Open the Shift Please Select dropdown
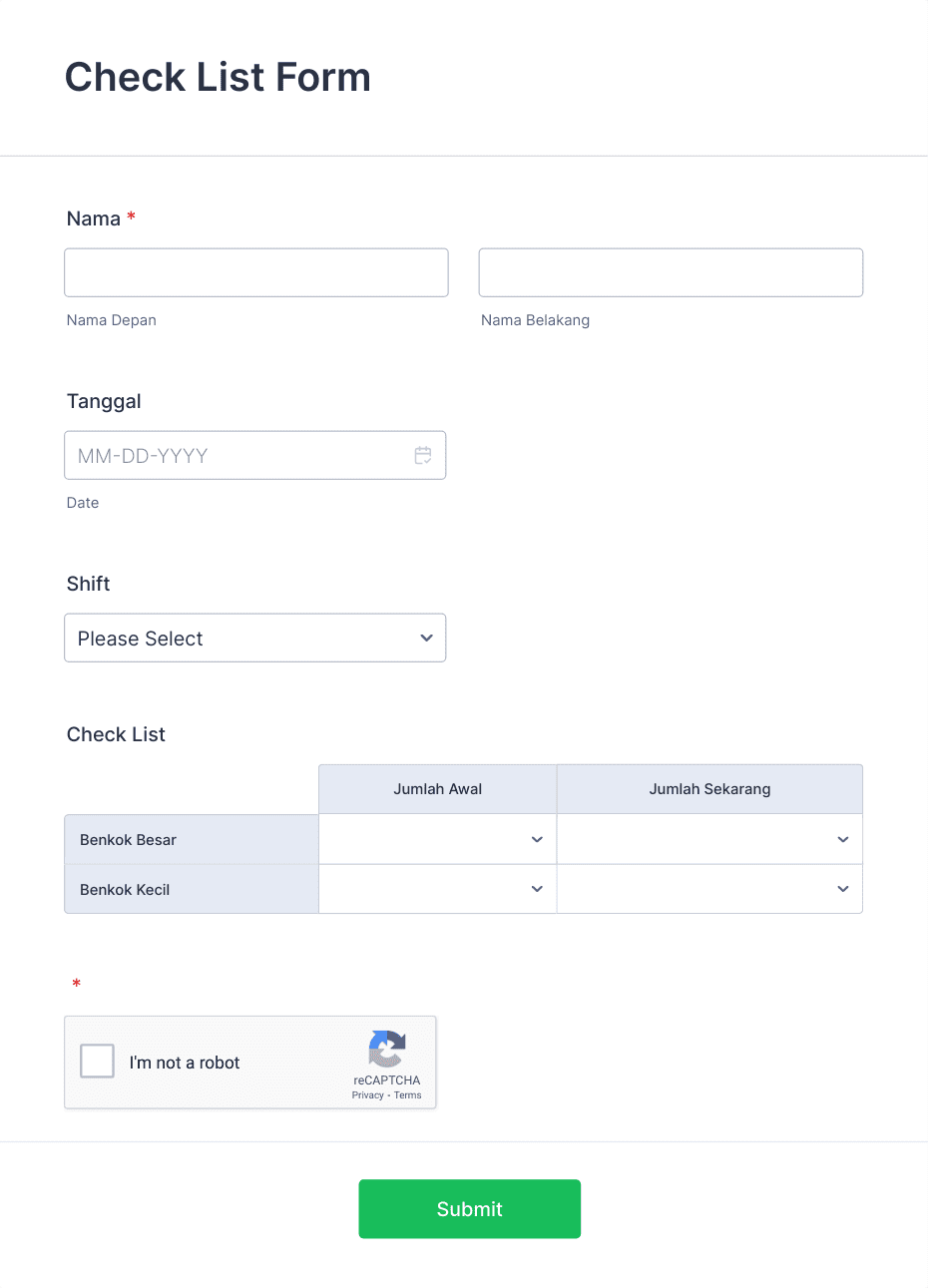Image resolution: width=928 pixels, height=1288 pixels. point(255,639)
